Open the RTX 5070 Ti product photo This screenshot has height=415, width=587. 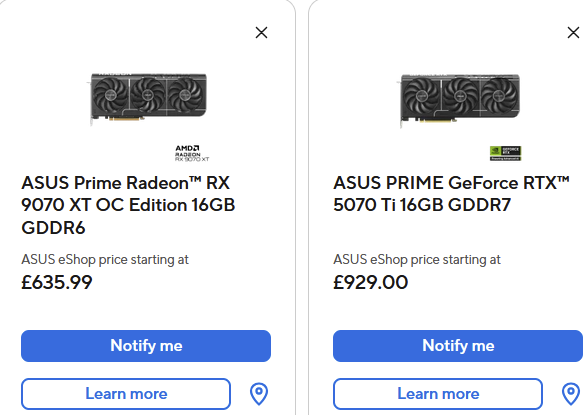coord(460,99)
